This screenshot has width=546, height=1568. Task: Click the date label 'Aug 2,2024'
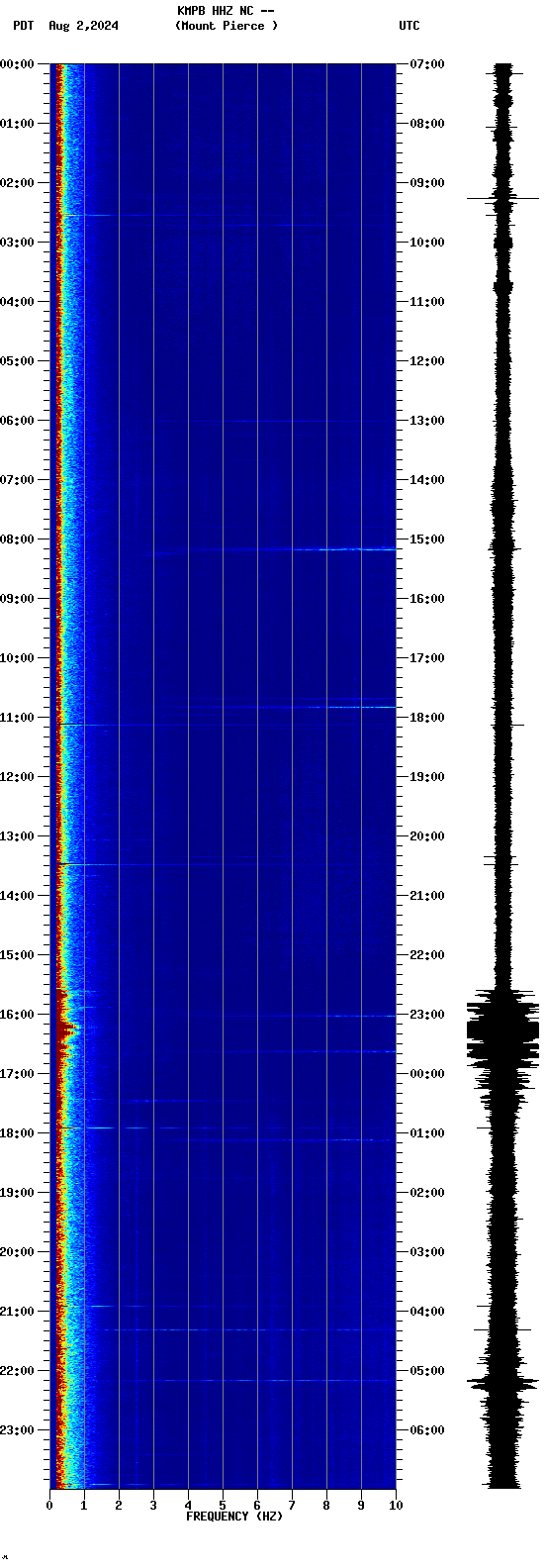pyautogui.click(x=83, y=26)
